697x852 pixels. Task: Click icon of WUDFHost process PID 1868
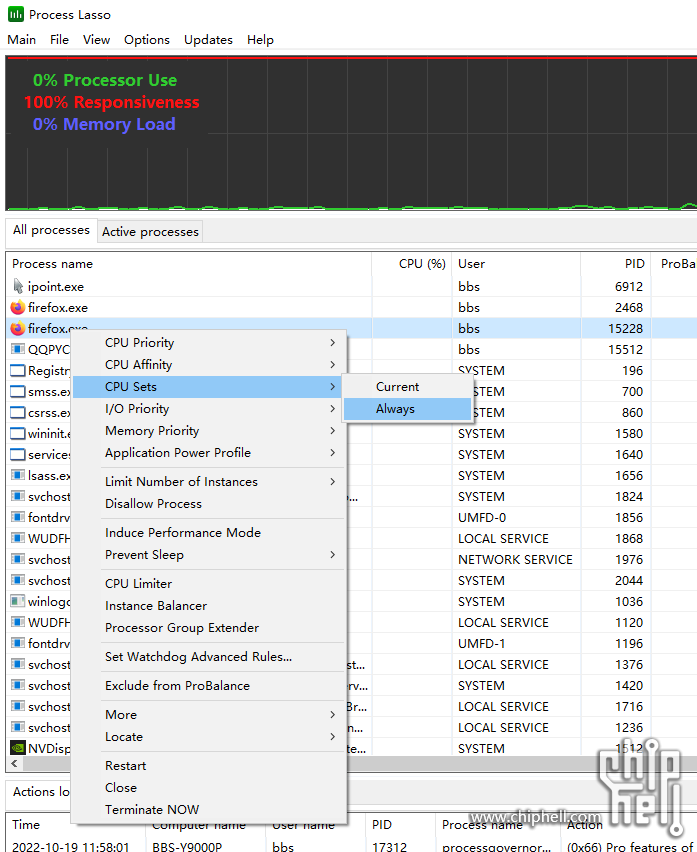point(18,538)
